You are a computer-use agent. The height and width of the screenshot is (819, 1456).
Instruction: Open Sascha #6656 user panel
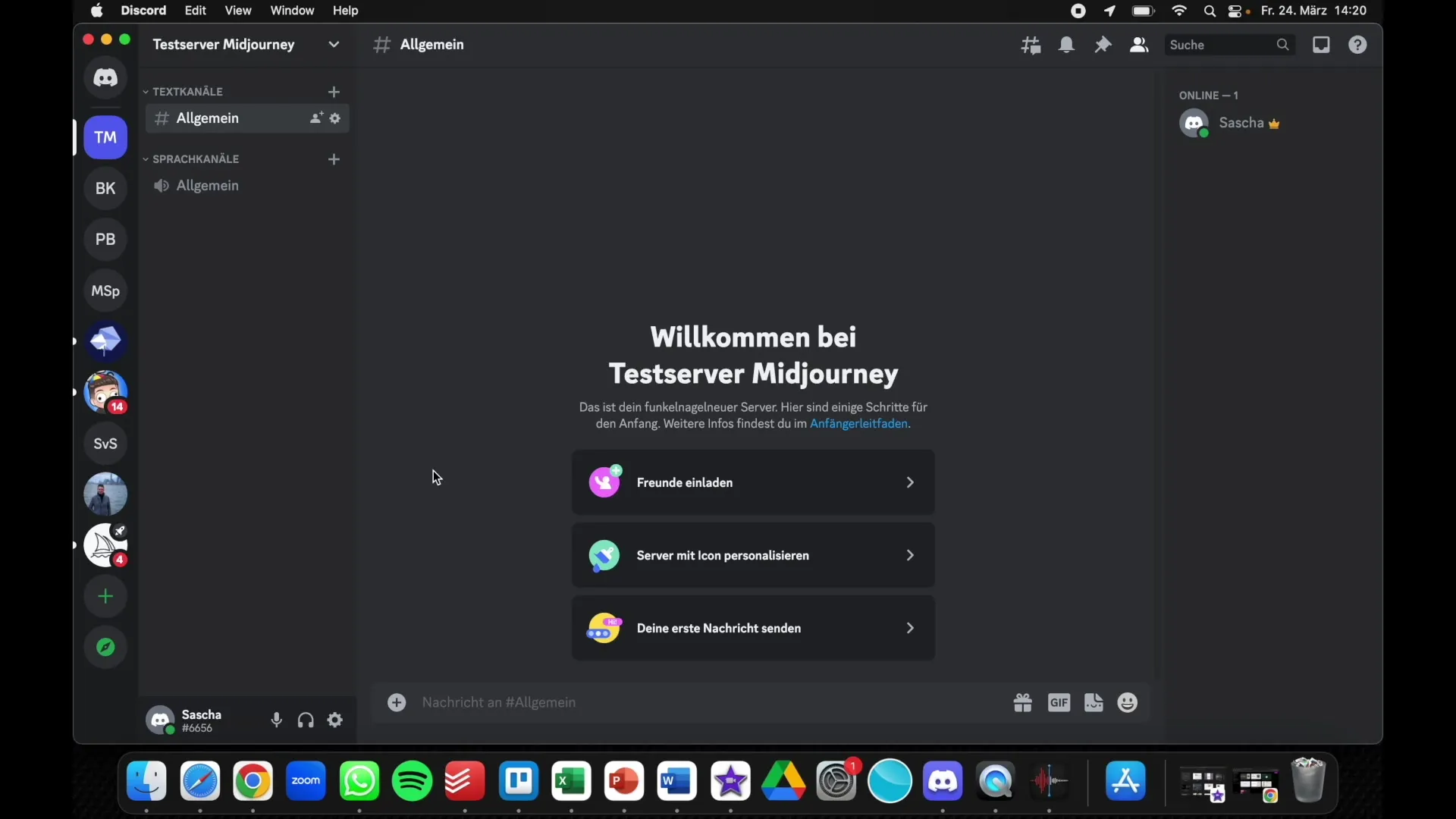click(186, 720)
